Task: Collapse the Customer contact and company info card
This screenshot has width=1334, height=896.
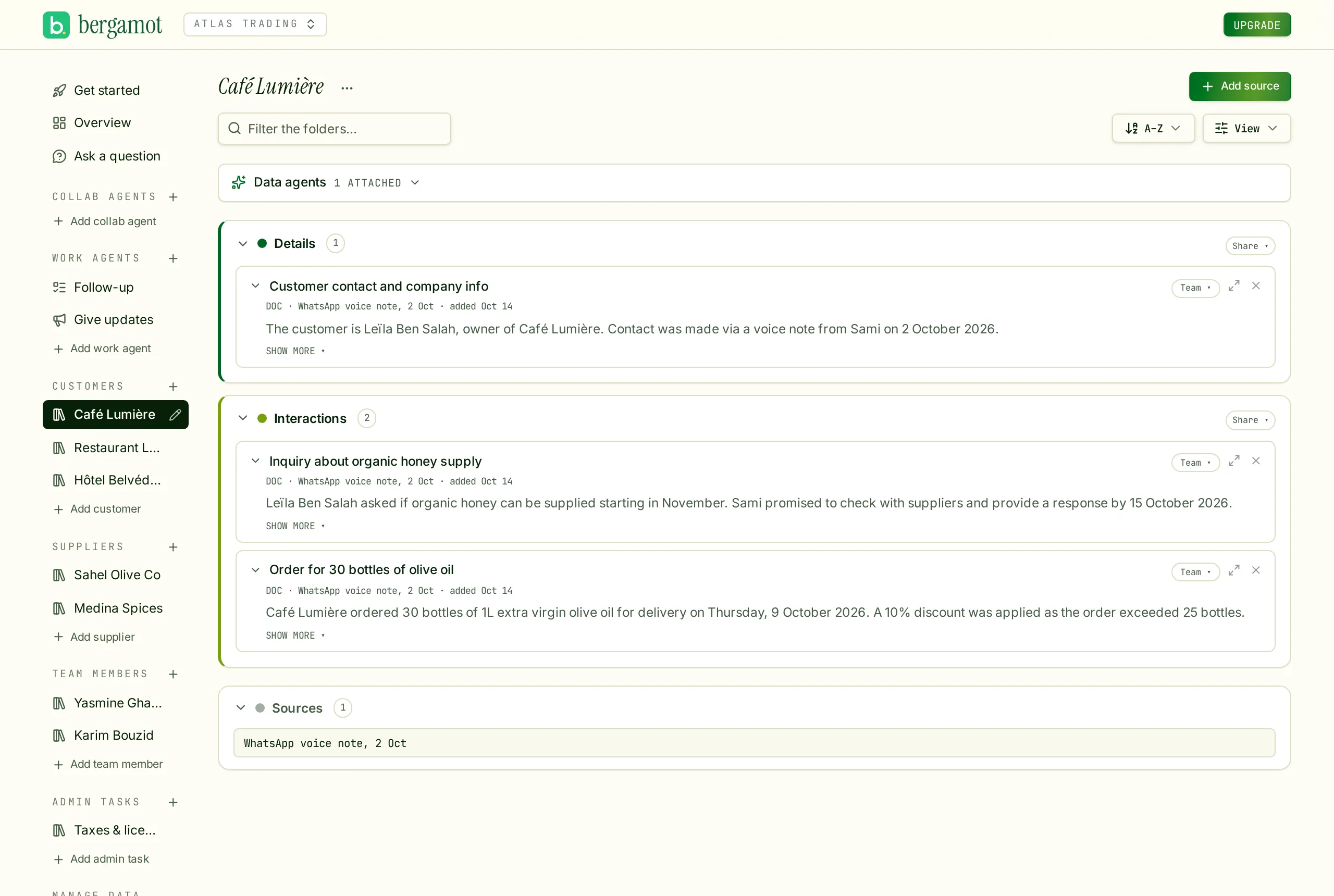Action: pos(255,285)
